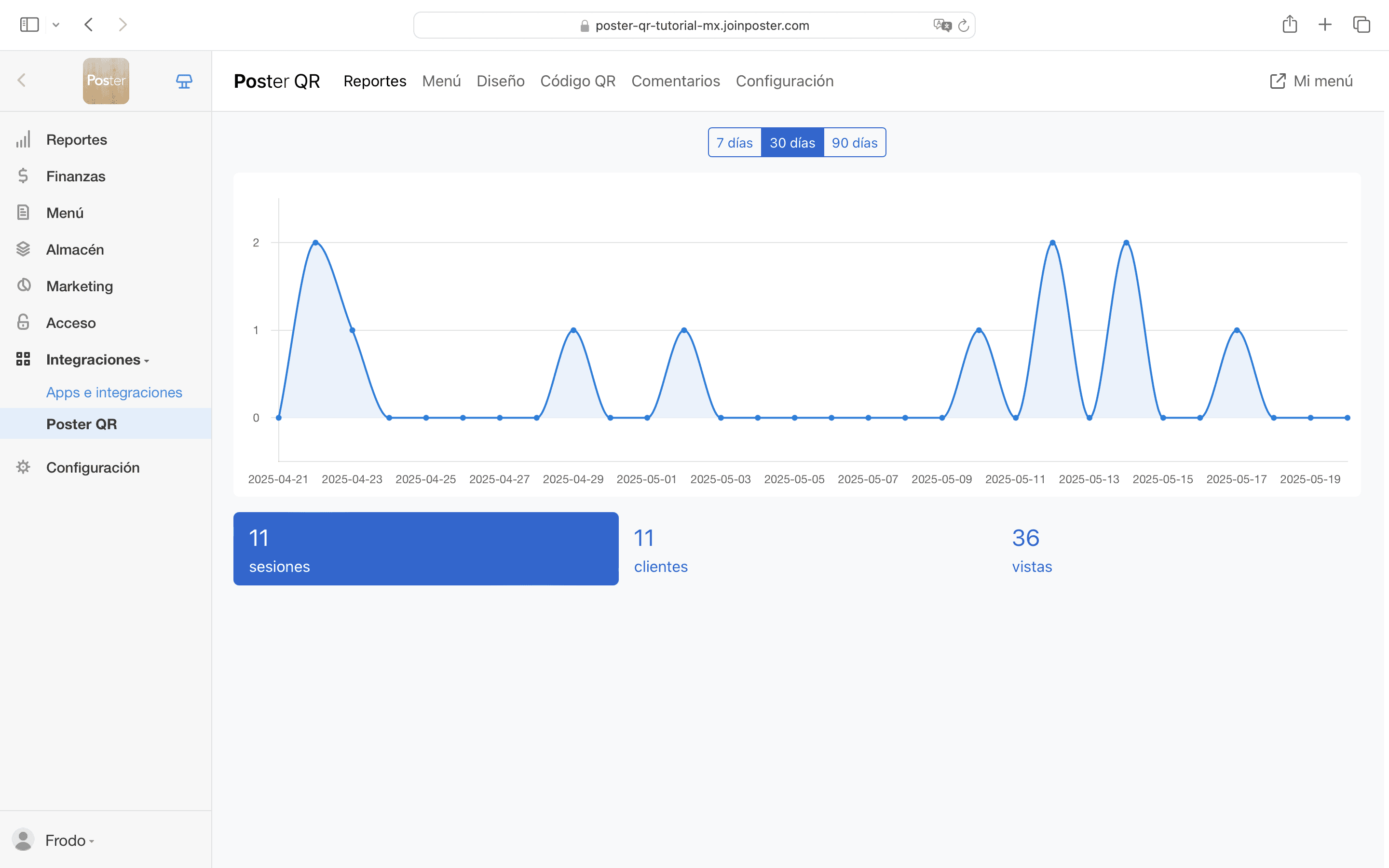Open the sidebar options chevron in Safari toolbar
Screen dimensions: 1389x868
(55, 25)
